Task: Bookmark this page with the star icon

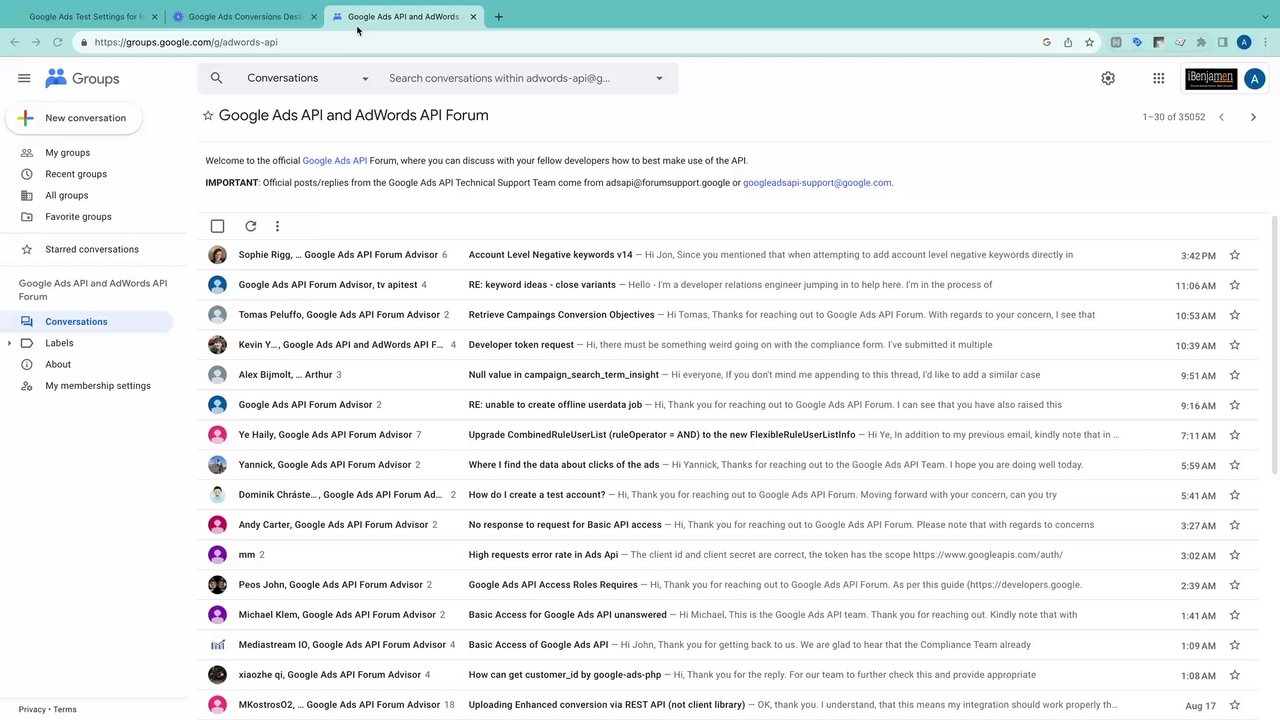Action: tap(1089, 42)
